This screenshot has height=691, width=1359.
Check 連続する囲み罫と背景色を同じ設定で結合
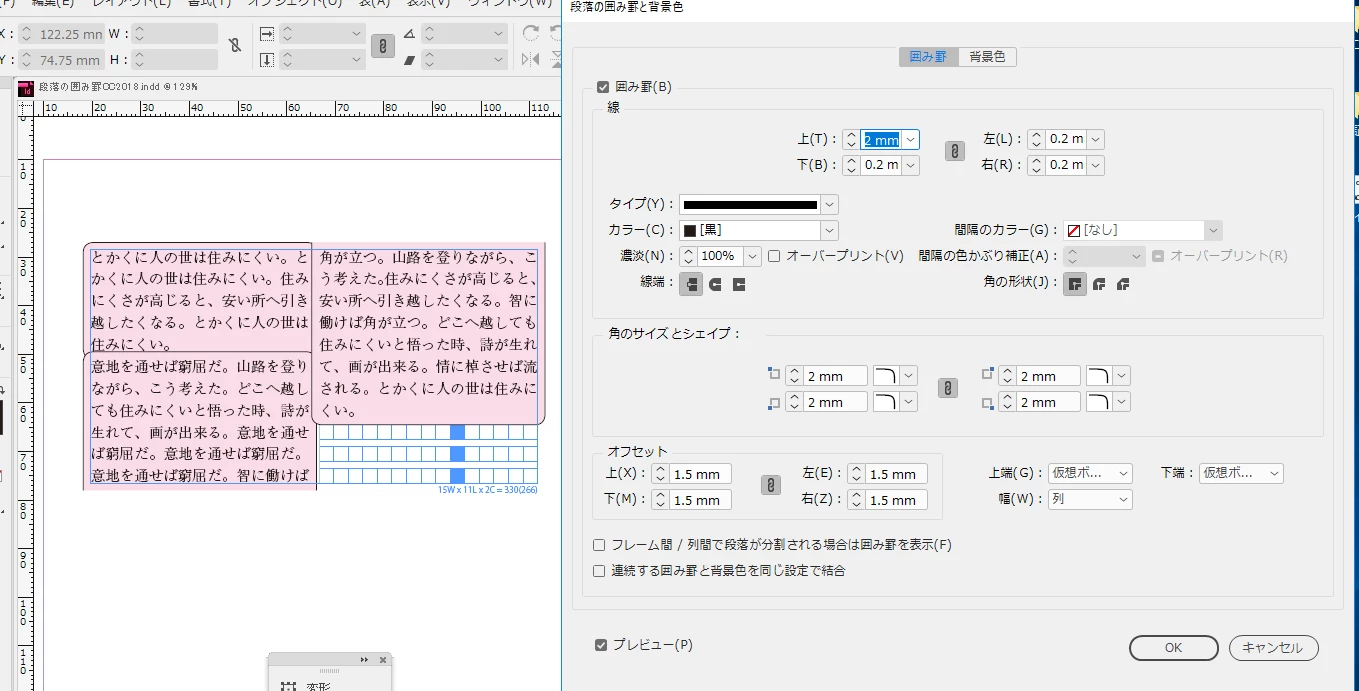tap(599, 572)
